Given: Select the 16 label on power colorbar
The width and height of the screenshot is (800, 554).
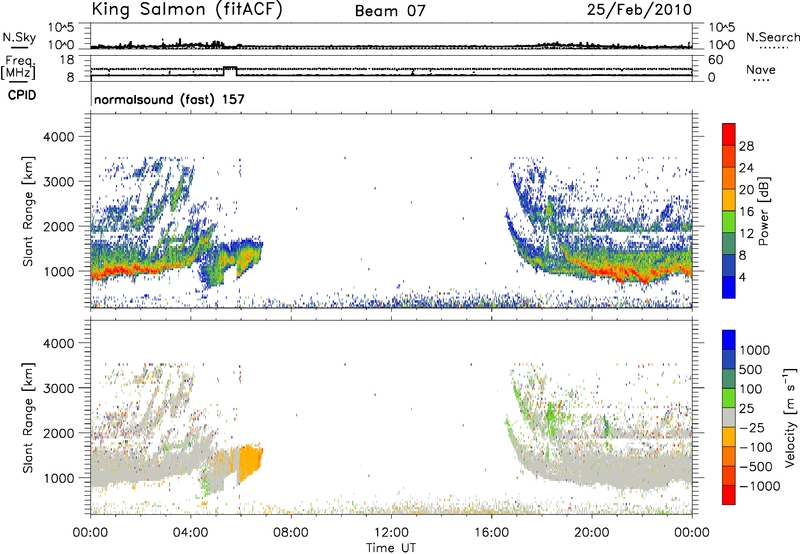Looking at the screenshot, I should pyautogui.click(x=746, y=212).
